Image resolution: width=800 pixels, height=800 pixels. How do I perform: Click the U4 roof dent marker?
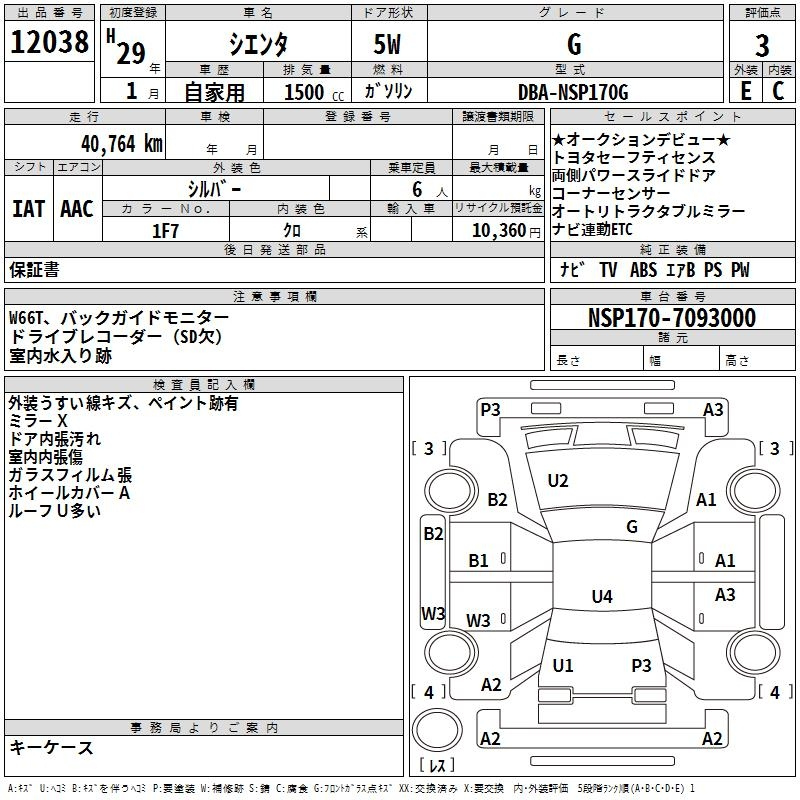tap(601, 597)
